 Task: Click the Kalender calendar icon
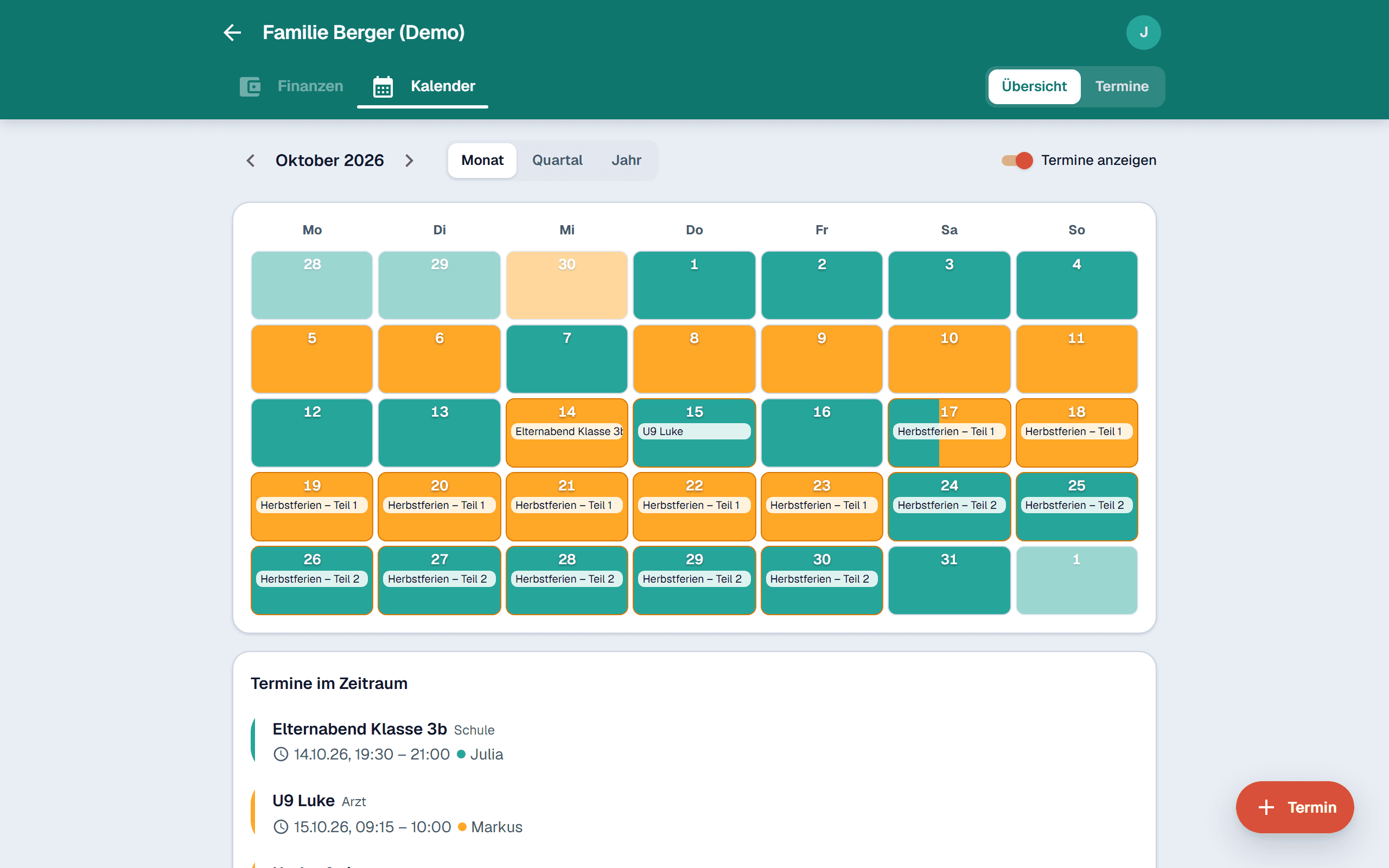[383, 87]
